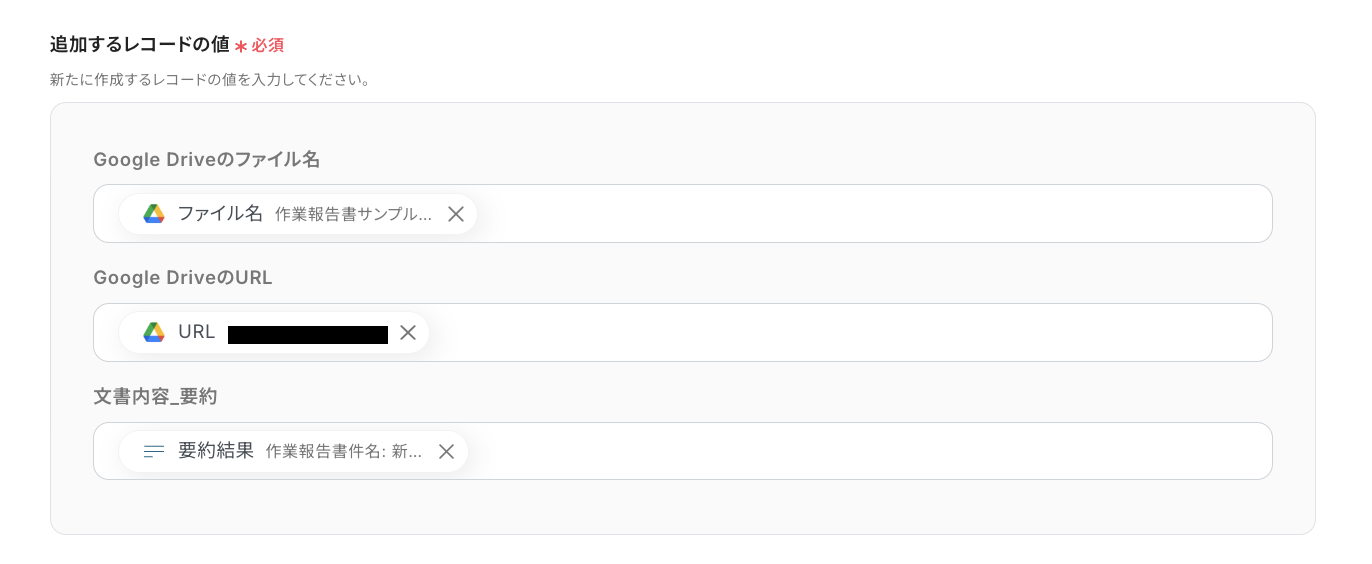Screen dimensions: 1372x564
Task: Click the 作業報告書サンプル value text
Action: pos(353,214)
